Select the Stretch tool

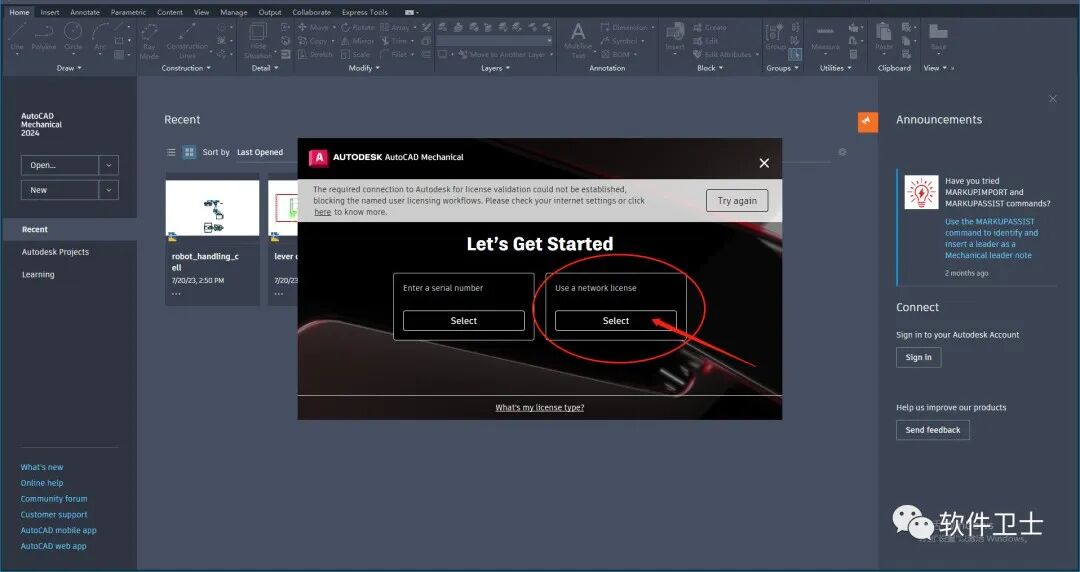315,54
